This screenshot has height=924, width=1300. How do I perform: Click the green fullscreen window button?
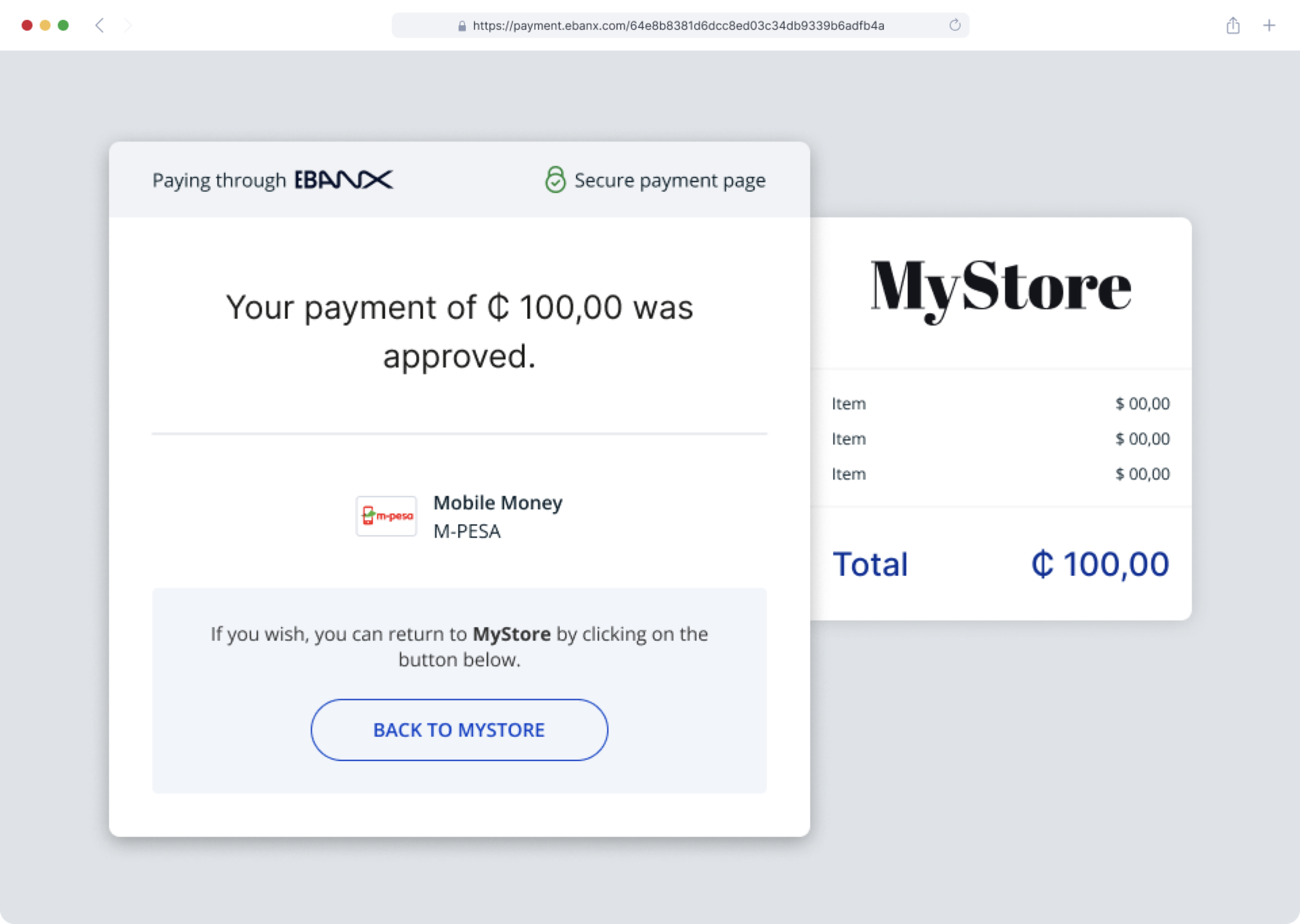[63, 26]
